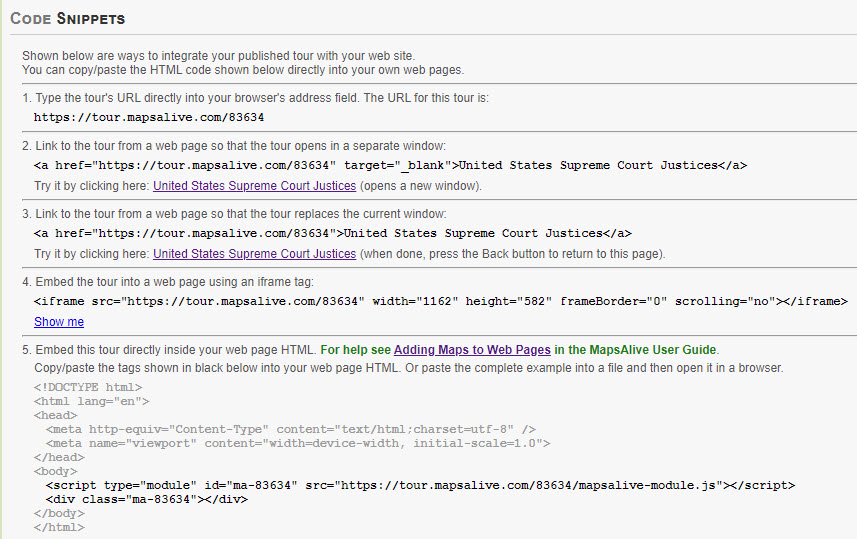Viewport: 857px width, 539px height.
Task: Click the div class="ma-83634" code line
Action: point(146,500)
